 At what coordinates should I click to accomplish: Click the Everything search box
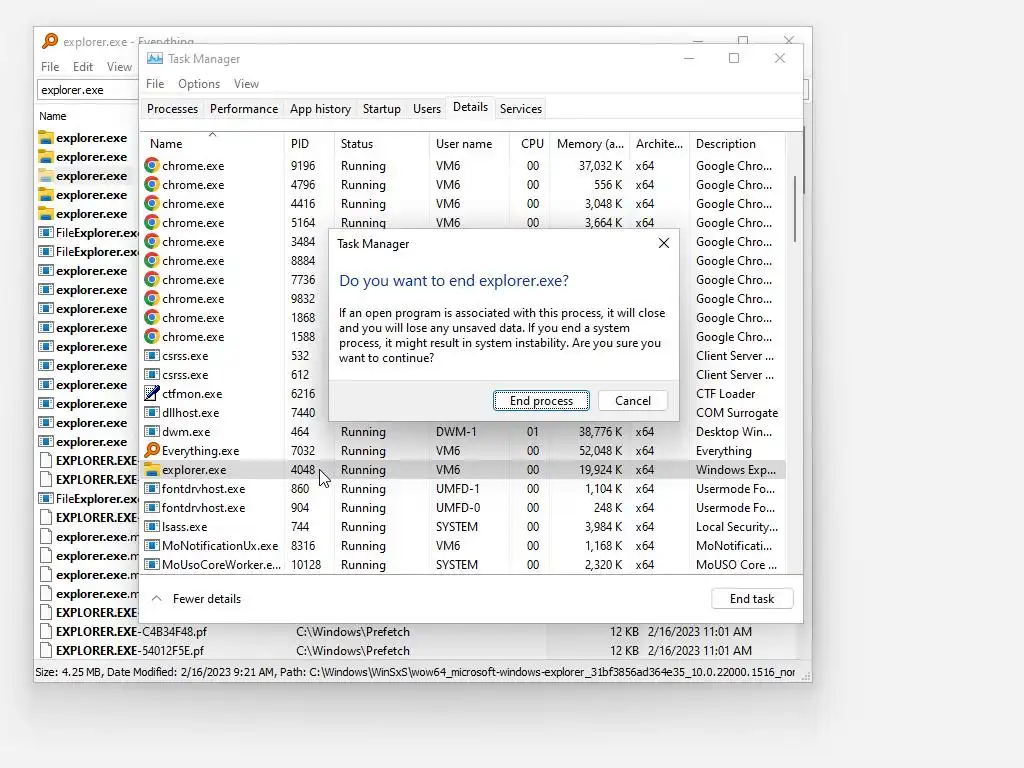click(x=88, y=90)
